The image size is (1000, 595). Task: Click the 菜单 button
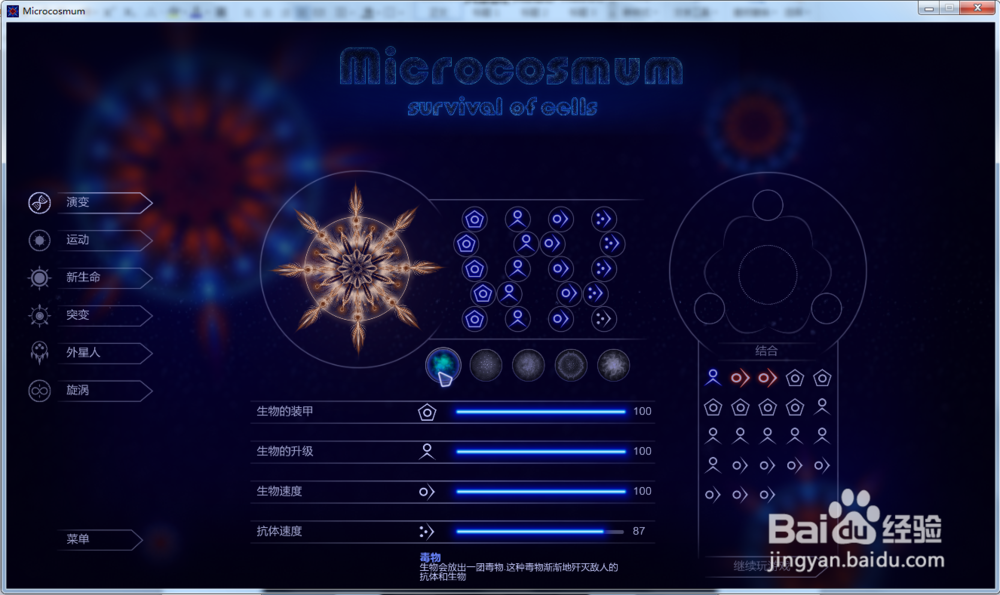click(100, 540)
